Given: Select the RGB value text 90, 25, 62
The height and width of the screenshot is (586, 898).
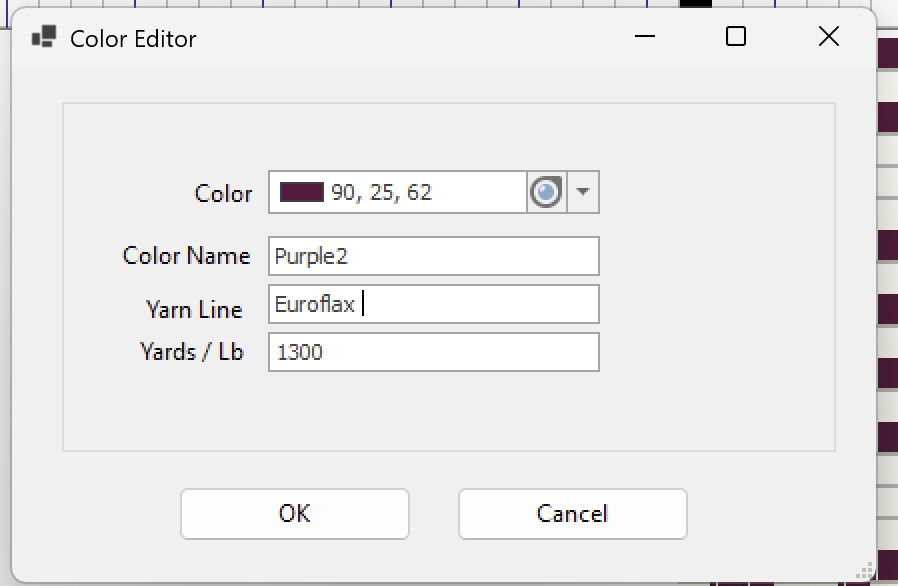Looking at the screenshot, I should point(381,192).
